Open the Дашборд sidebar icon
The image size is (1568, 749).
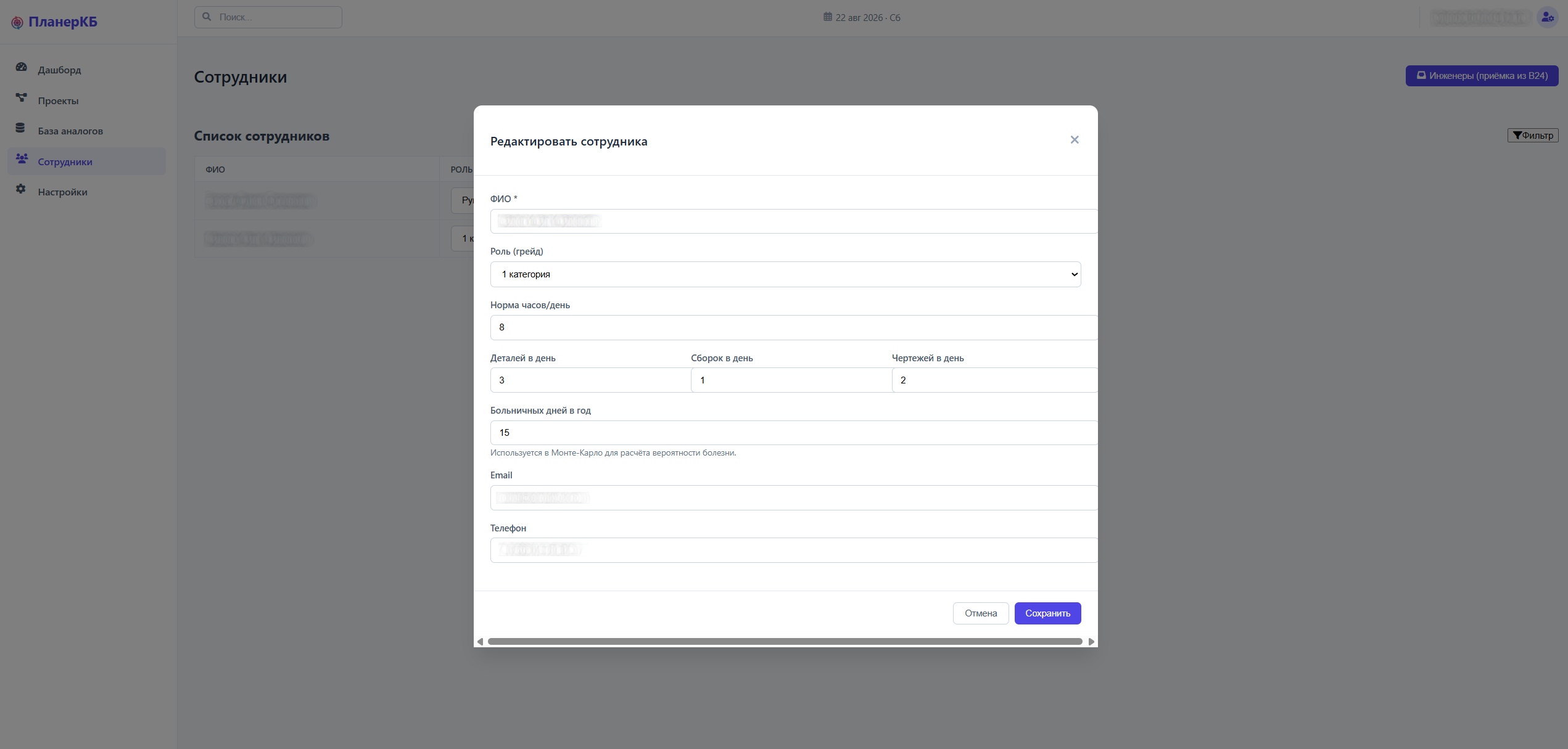tap(22, 67)
